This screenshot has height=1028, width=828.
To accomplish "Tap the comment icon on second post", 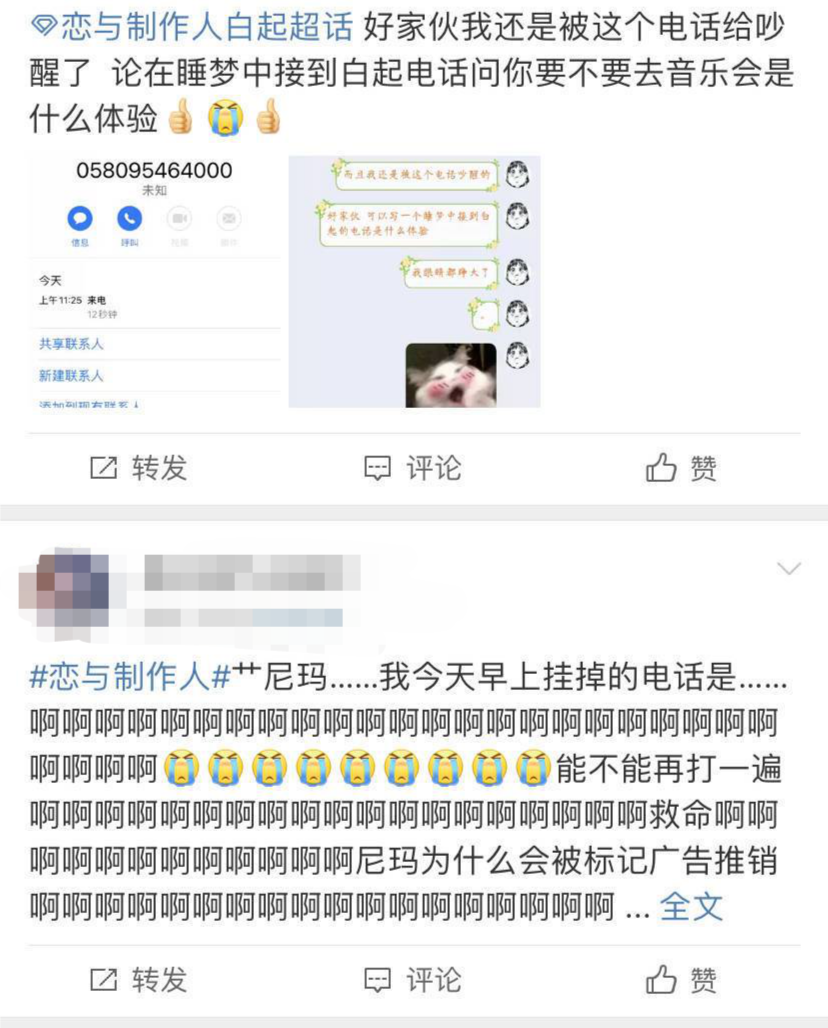I will [378, 980].
